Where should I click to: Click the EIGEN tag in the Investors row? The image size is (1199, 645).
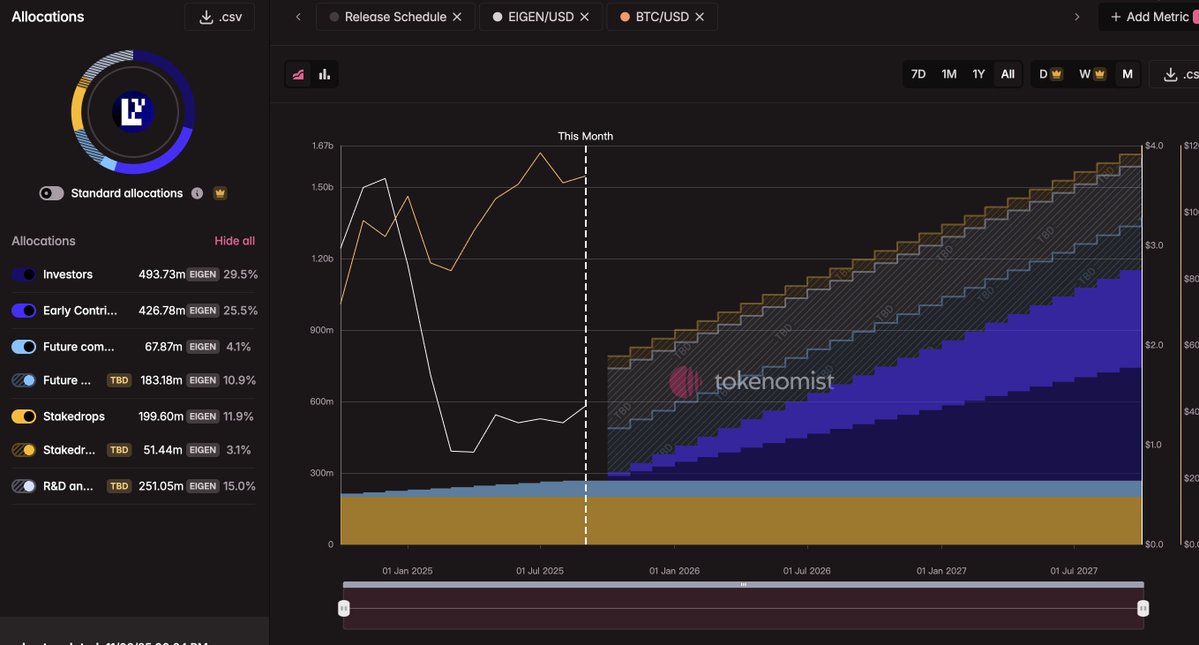tap(203, 274)
